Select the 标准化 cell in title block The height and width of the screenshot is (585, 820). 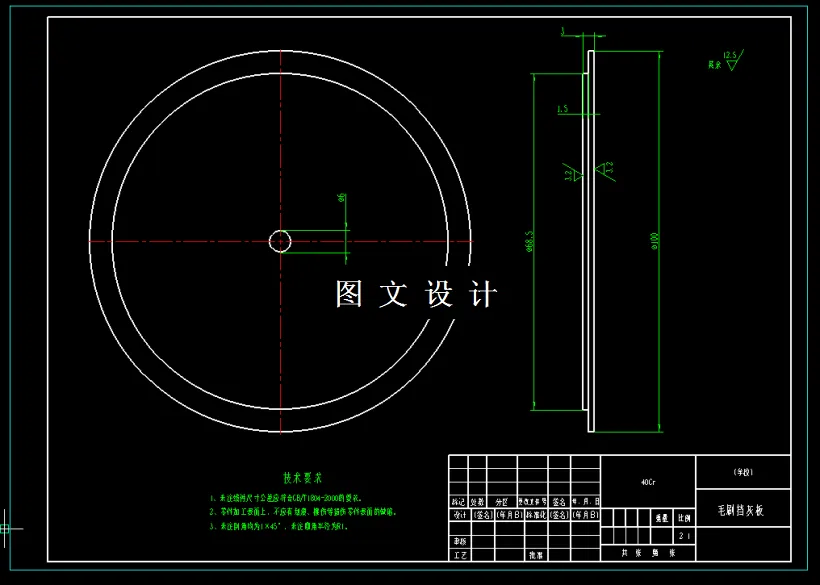pyautogui.click(x=536, y=515)
